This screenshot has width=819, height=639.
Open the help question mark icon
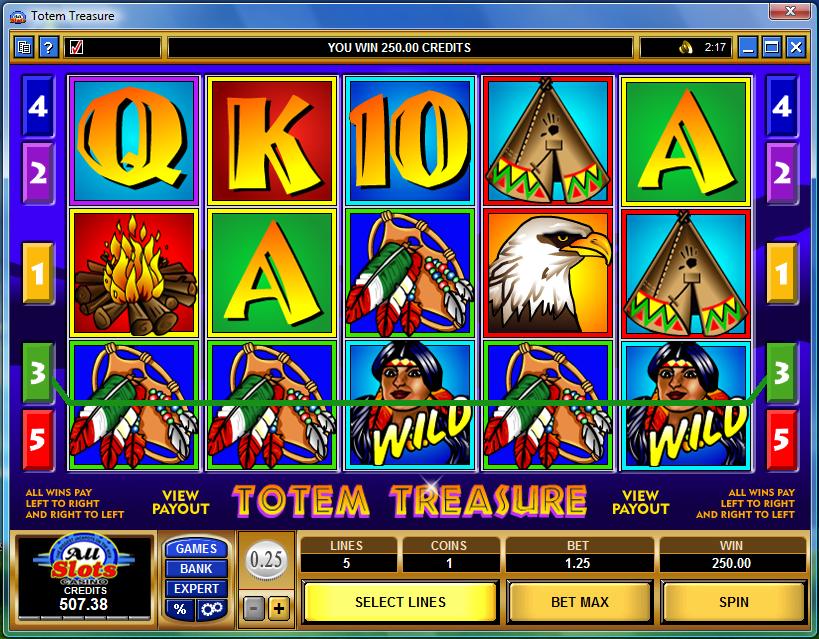[x=48, y=48]
